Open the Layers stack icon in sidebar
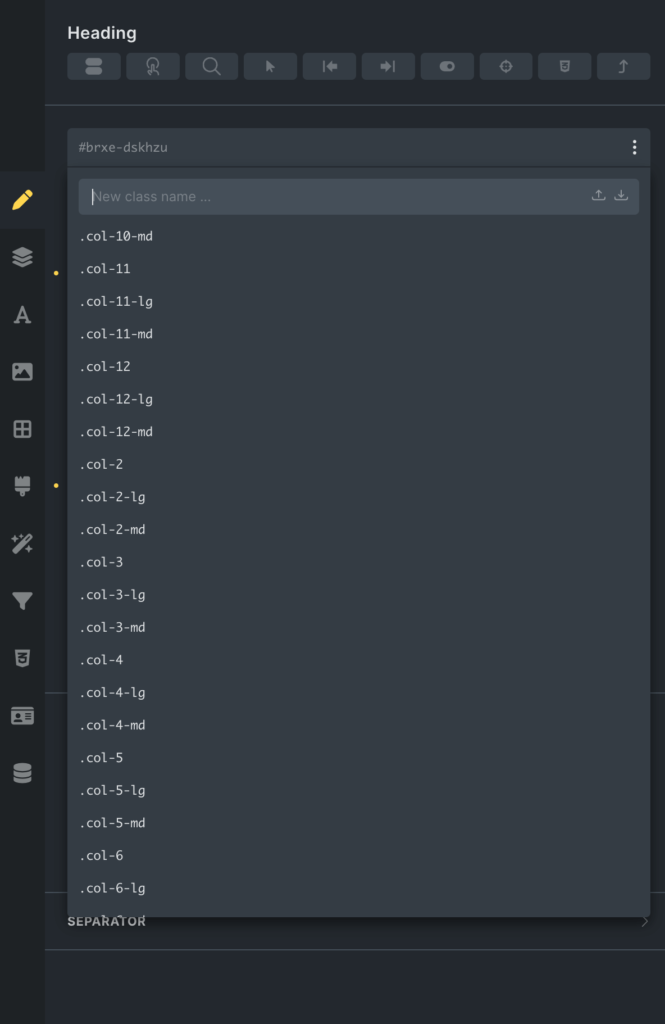Screen dimensions: 665x1024 tap(22, 257)
